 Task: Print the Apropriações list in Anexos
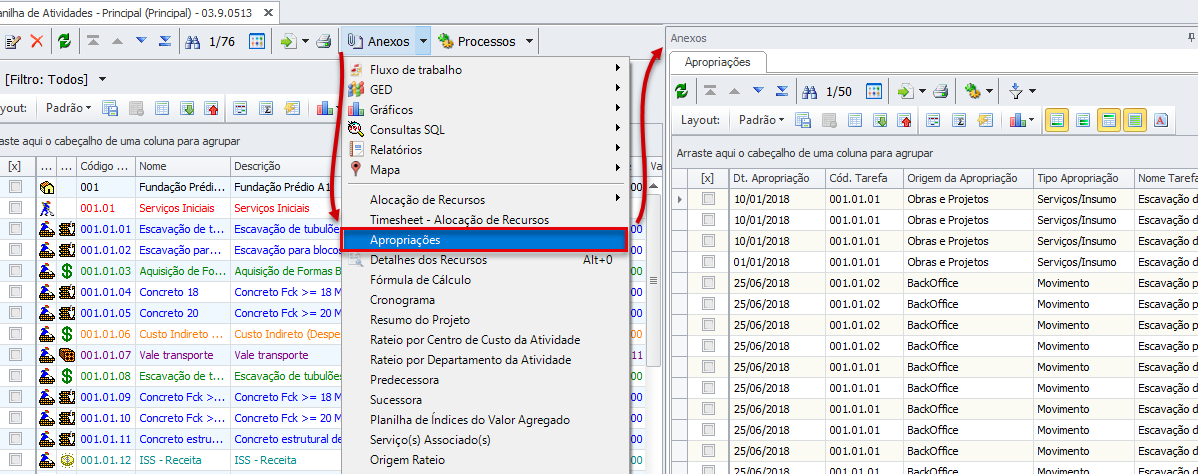(x=941, y=92)
